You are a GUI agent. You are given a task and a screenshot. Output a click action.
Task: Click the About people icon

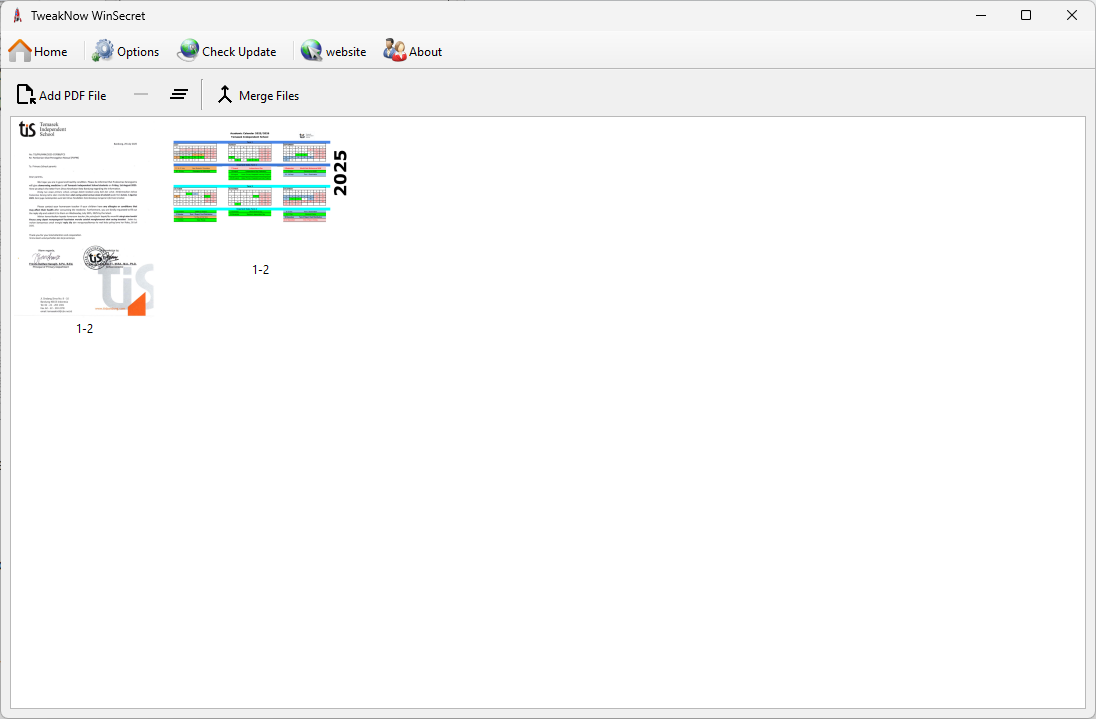pyautogui.click(x=395, y=51)
